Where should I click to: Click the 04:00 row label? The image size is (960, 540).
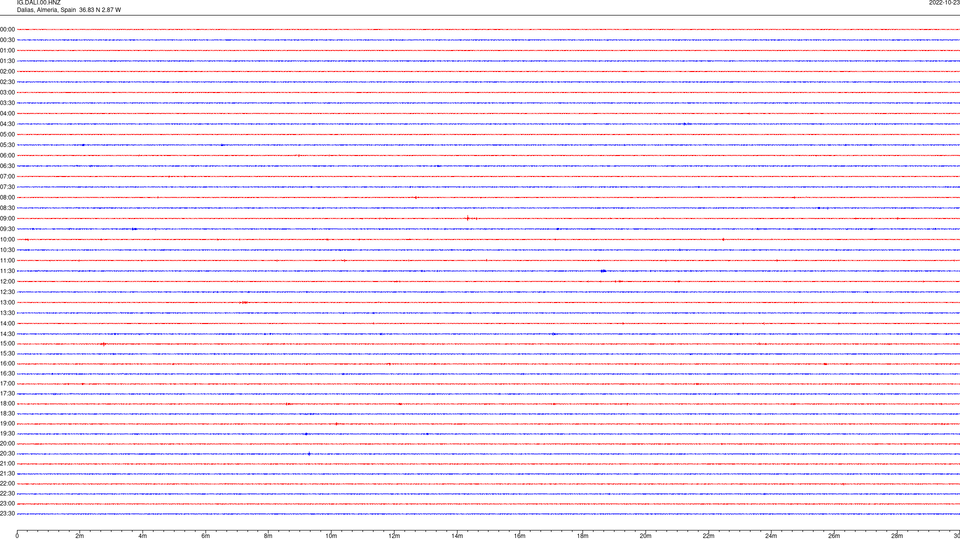7,113
